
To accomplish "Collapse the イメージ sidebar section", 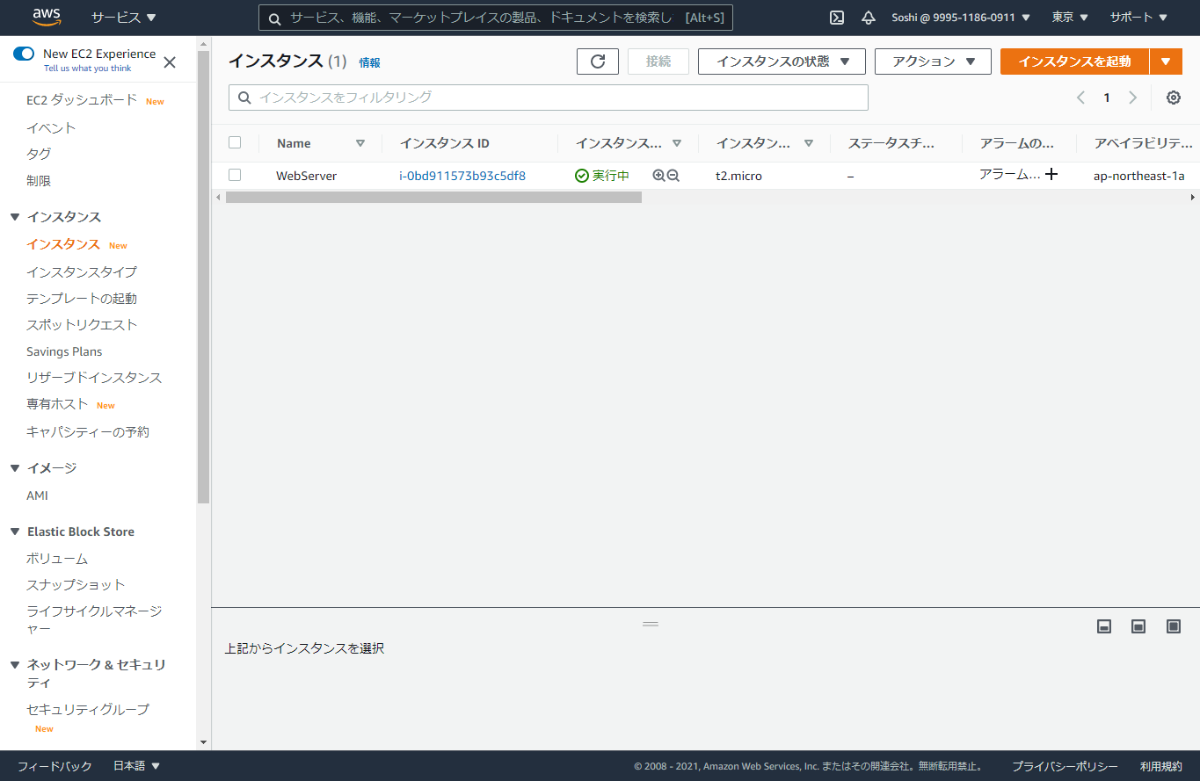I will click(x=15, y=468).
